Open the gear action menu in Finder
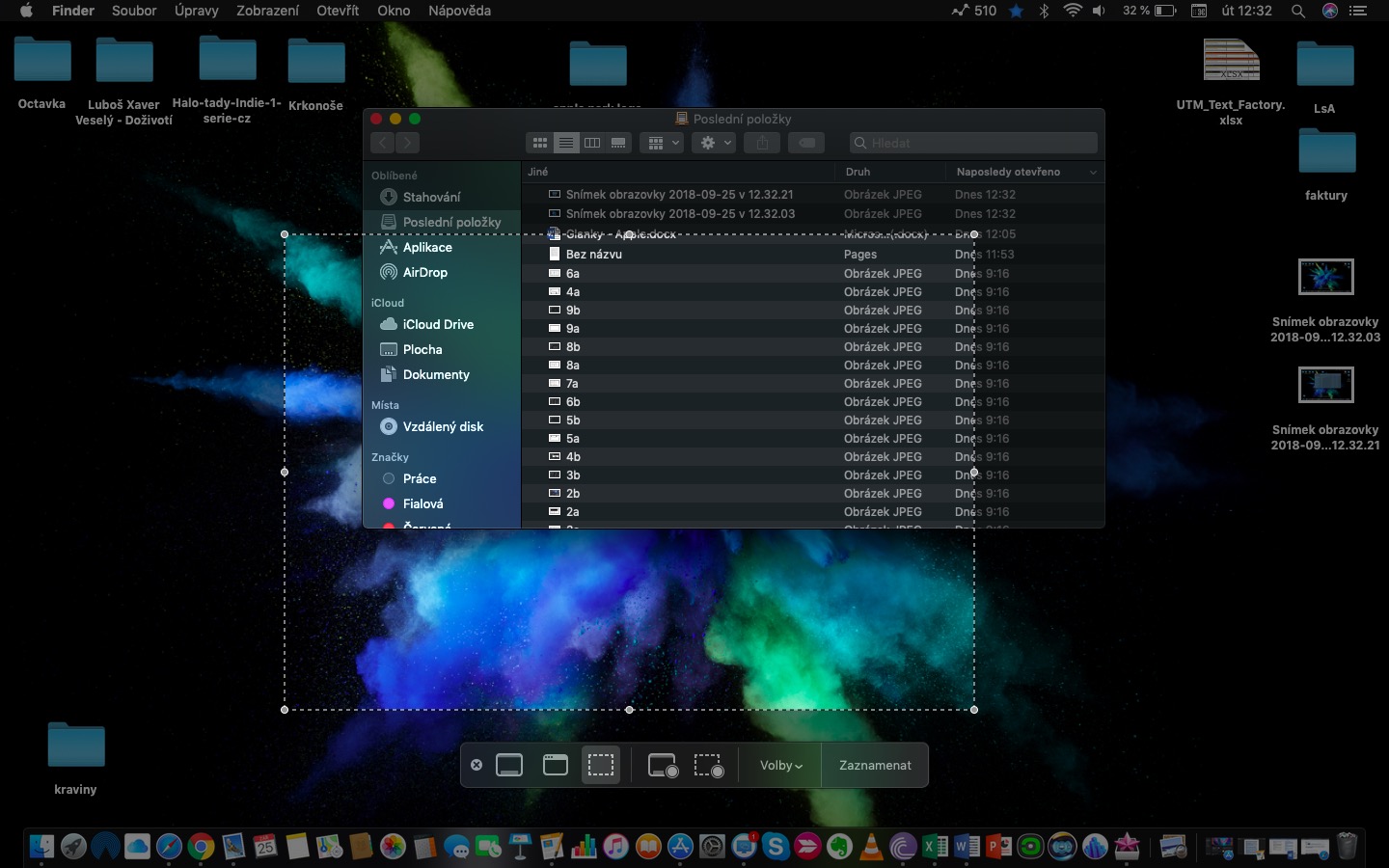1389x868 pixels. 714,142
